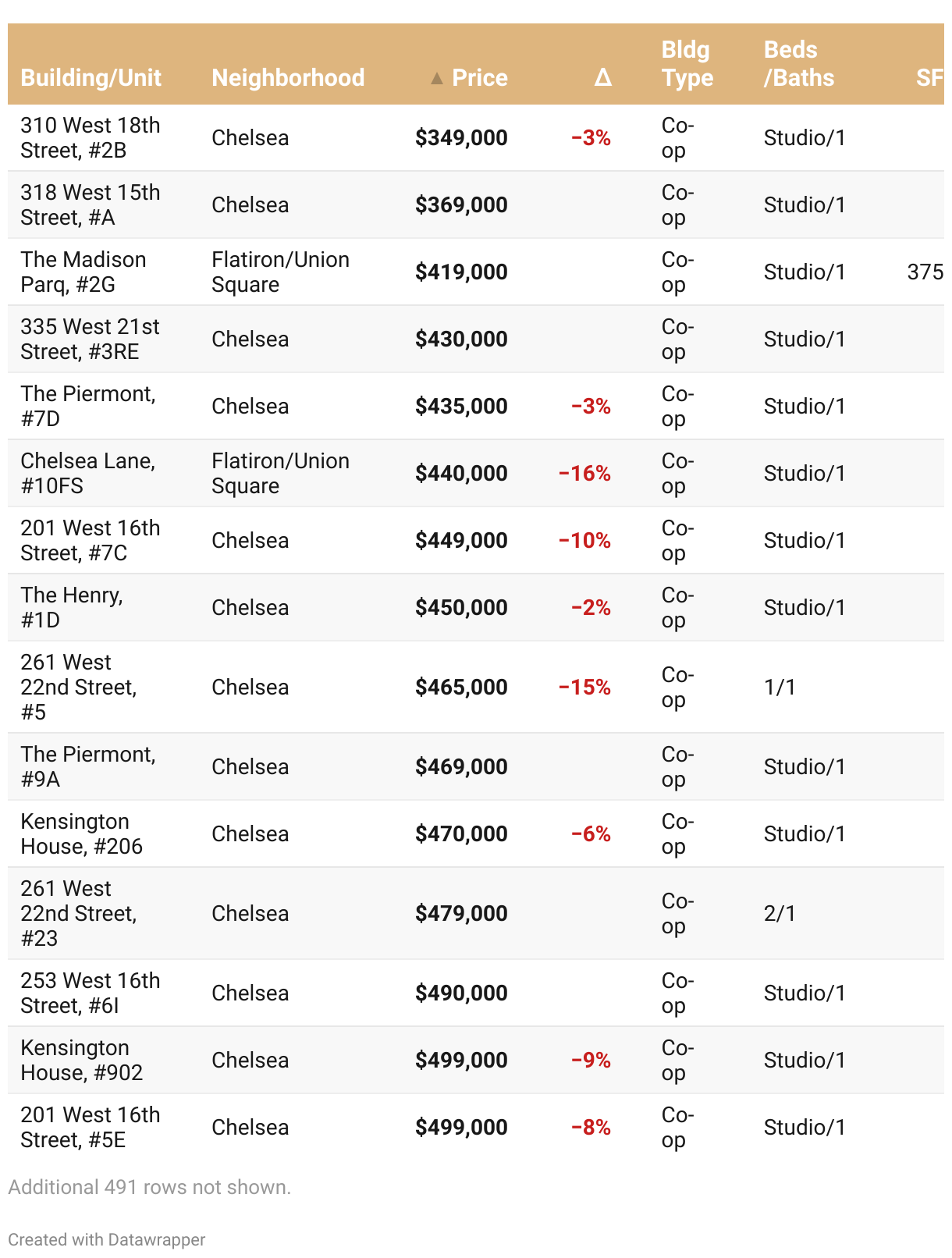Sort by the Δ change column

click(602, 78)
